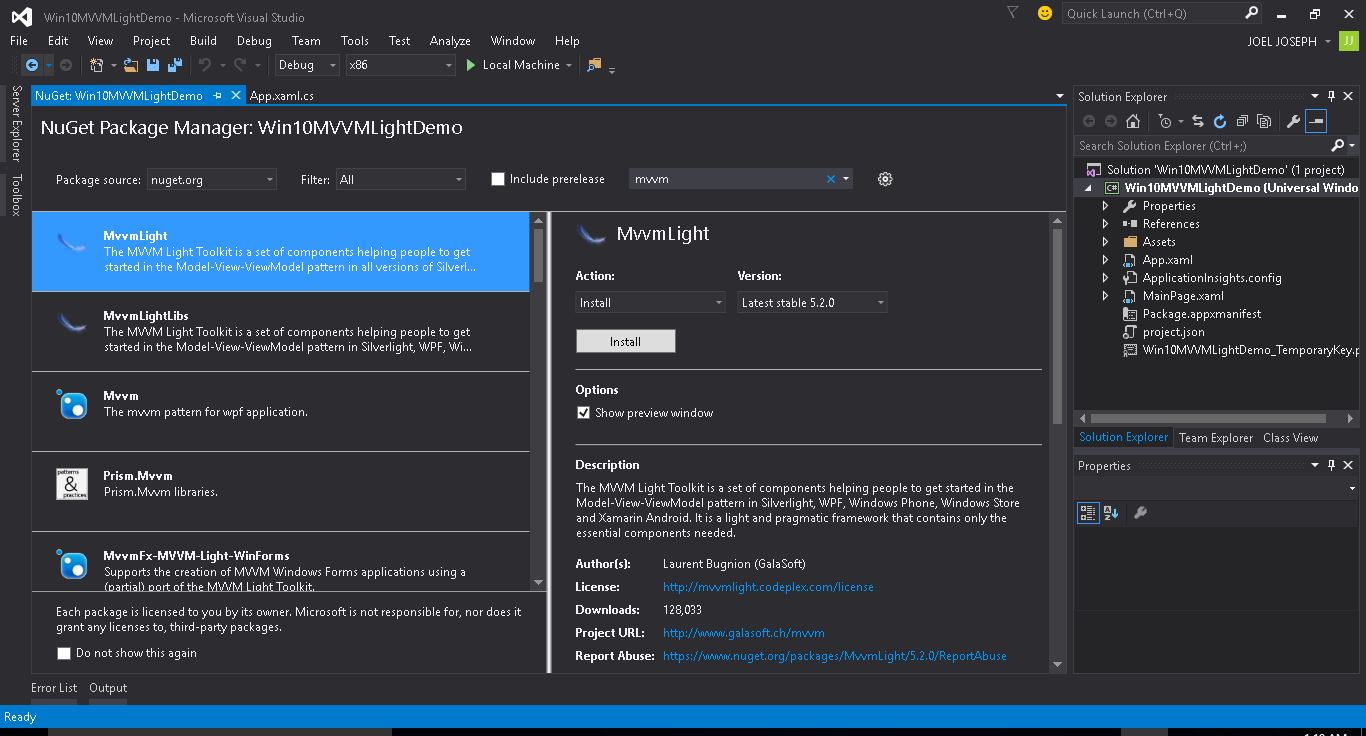Click Alphabetical sort icon in Properties panel

click(1111, 513)
